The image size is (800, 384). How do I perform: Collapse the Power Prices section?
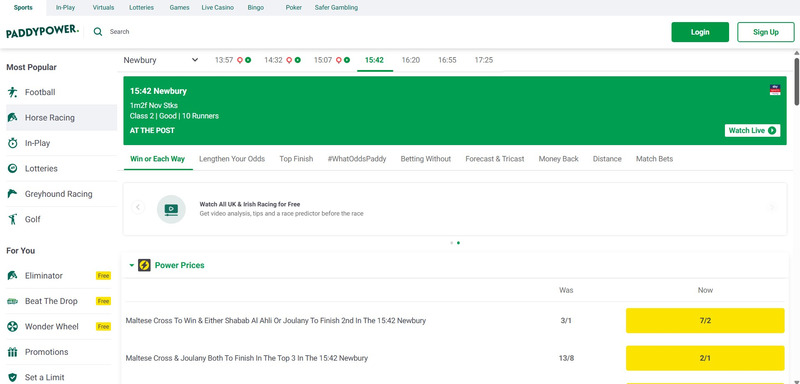[132, 265]
